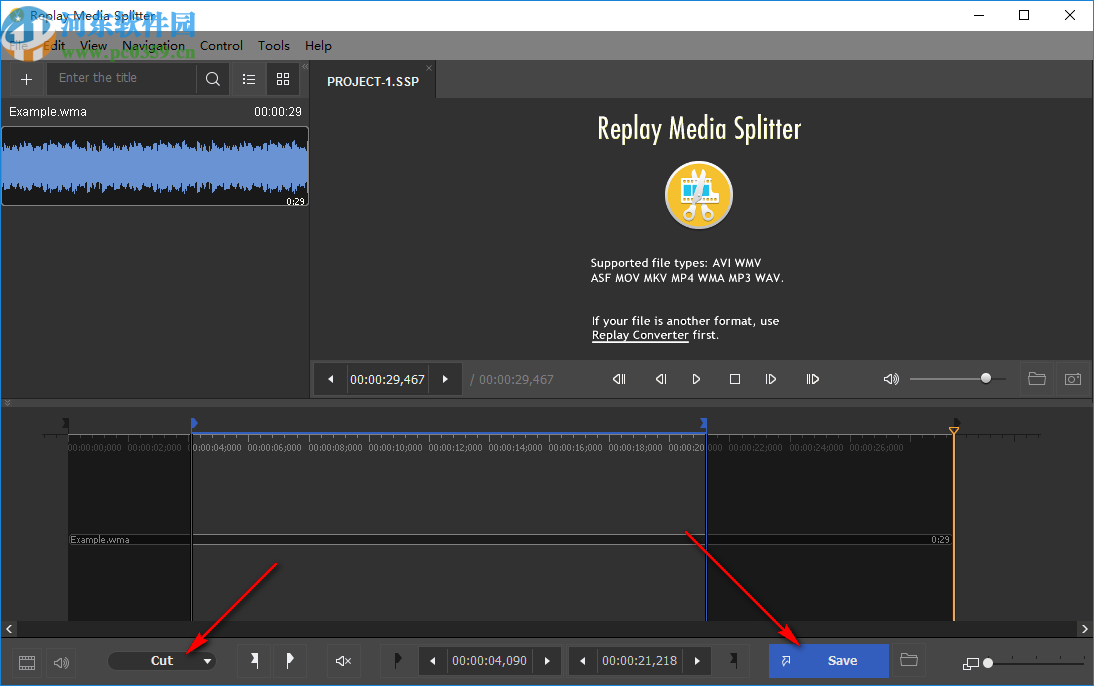1094x686 pixels.
Task: Capture a snapshot with the camera icon
Action: (x=1073, y=379)
